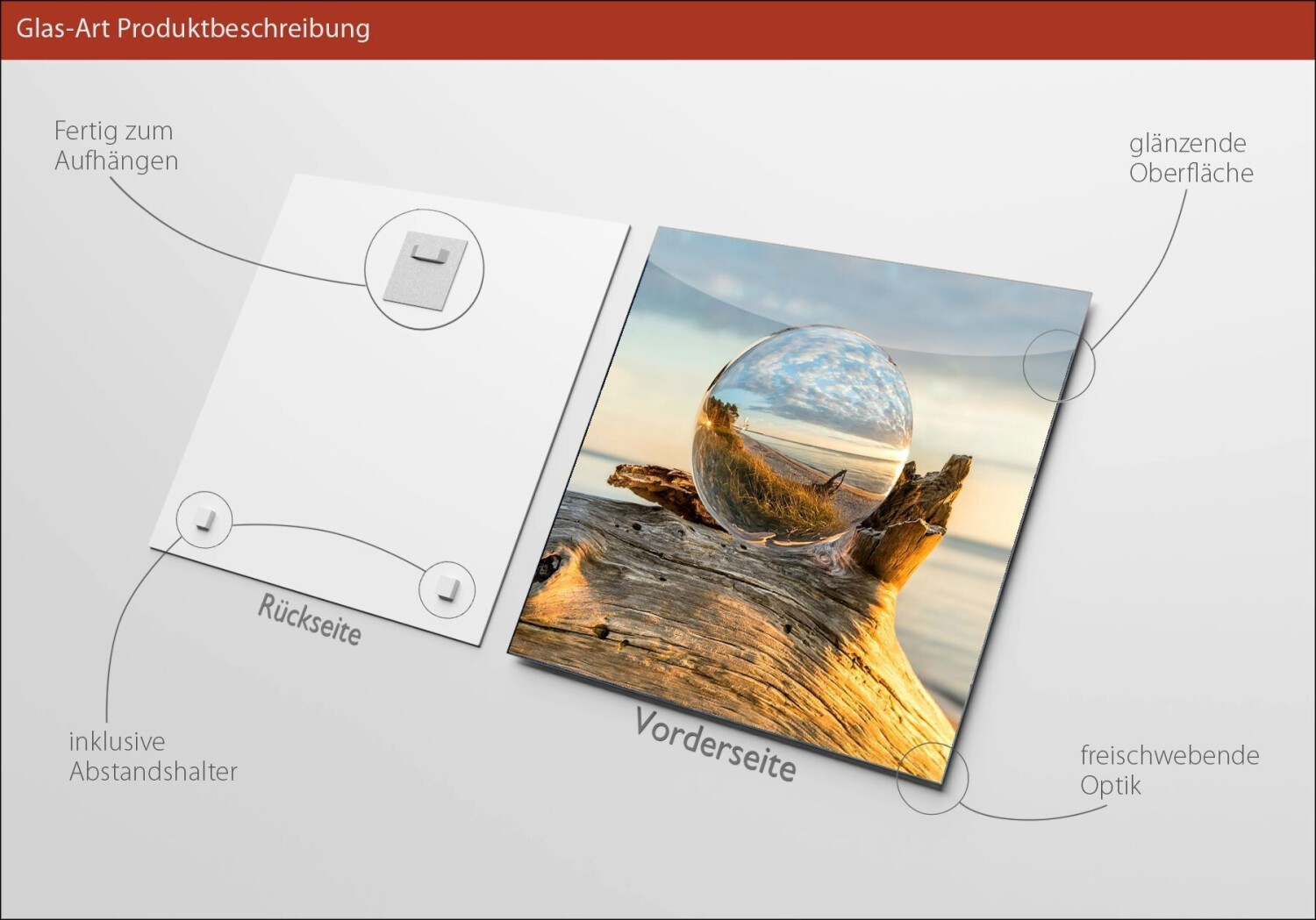Click the 'Rückseite' caption text
The width and height of the screenshot is (1316, 920).
pos(309,619)
